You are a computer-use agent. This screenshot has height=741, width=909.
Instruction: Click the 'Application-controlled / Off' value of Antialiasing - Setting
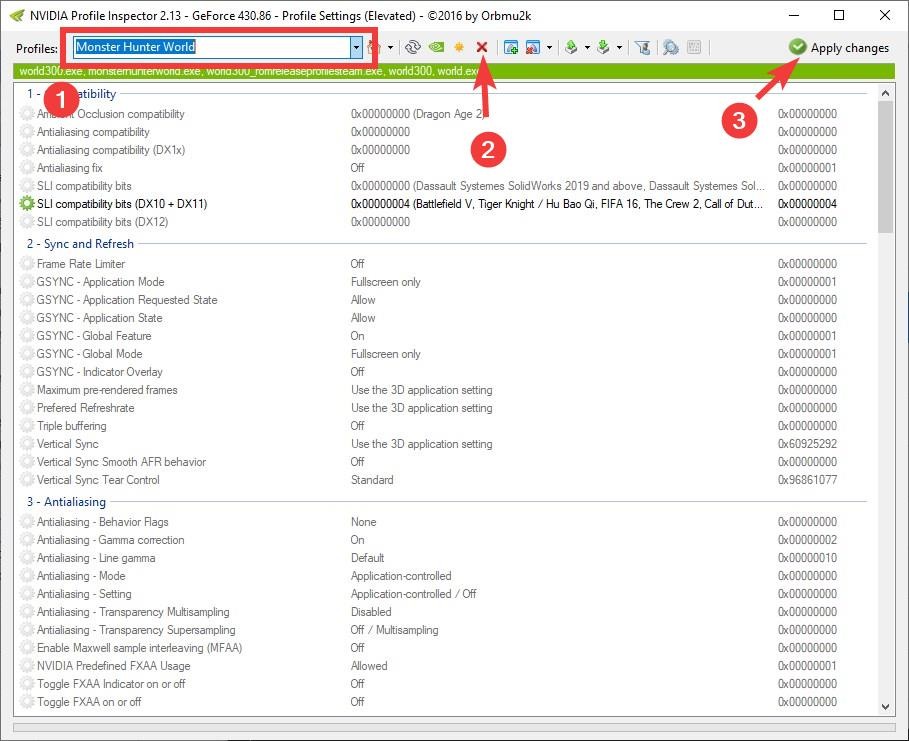point(413,594)
